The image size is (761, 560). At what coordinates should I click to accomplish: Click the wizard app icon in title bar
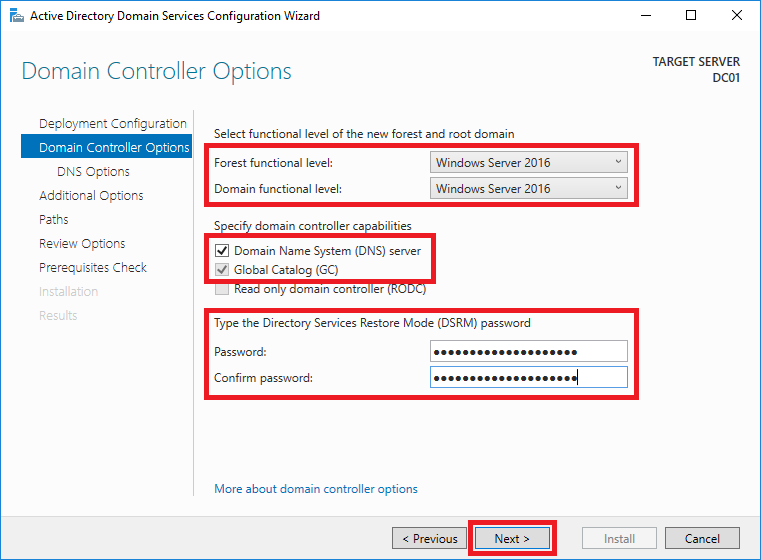click(17, 16)
